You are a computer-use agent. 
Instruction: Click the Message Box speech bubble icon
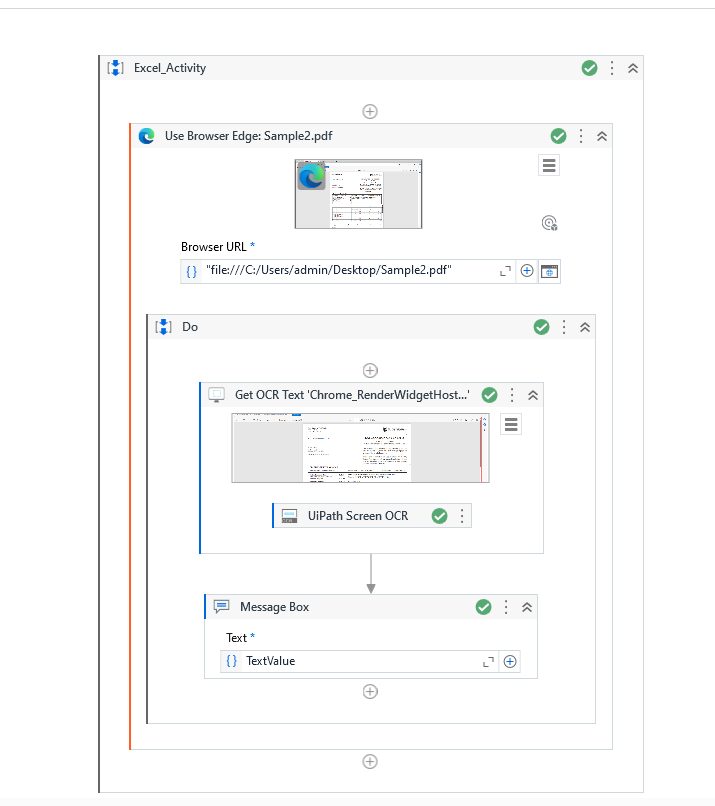click(x=222, y=607)
